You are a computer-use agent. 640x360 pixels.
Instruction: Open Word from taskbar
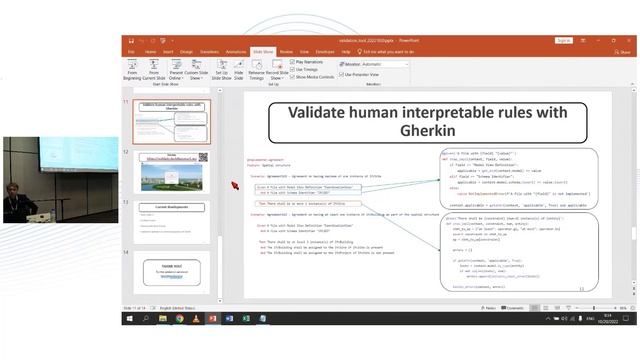click(x=229, y=318)
